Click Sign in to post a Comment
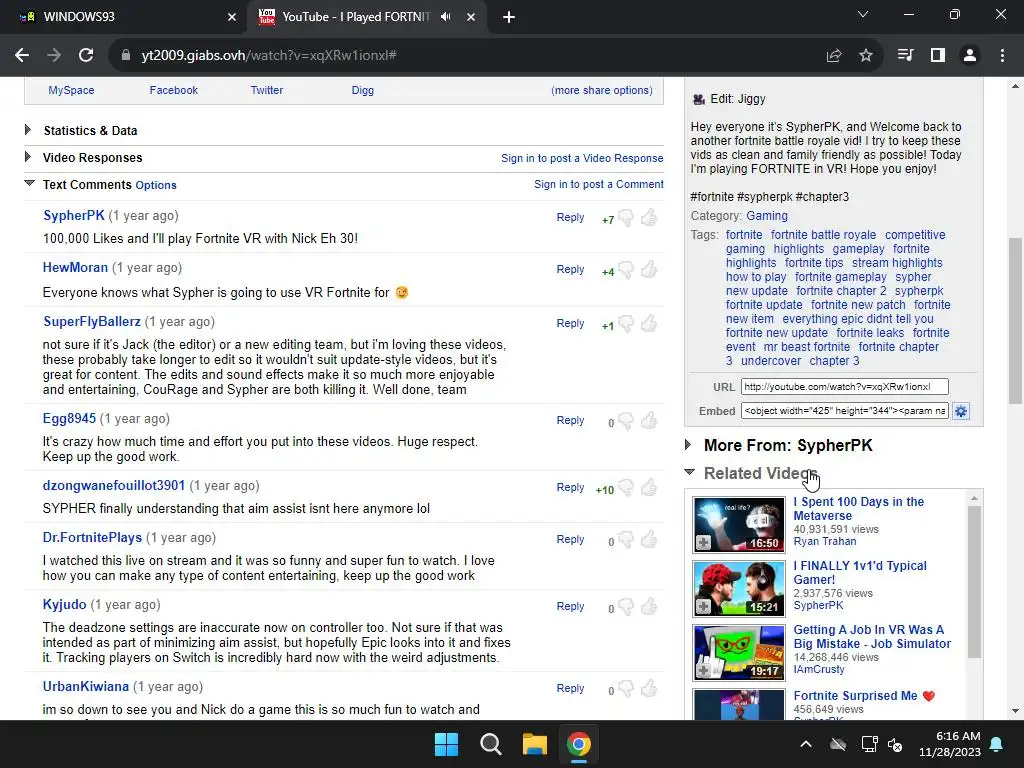This screenshot has width=1024, height=768. click(598, 184)
